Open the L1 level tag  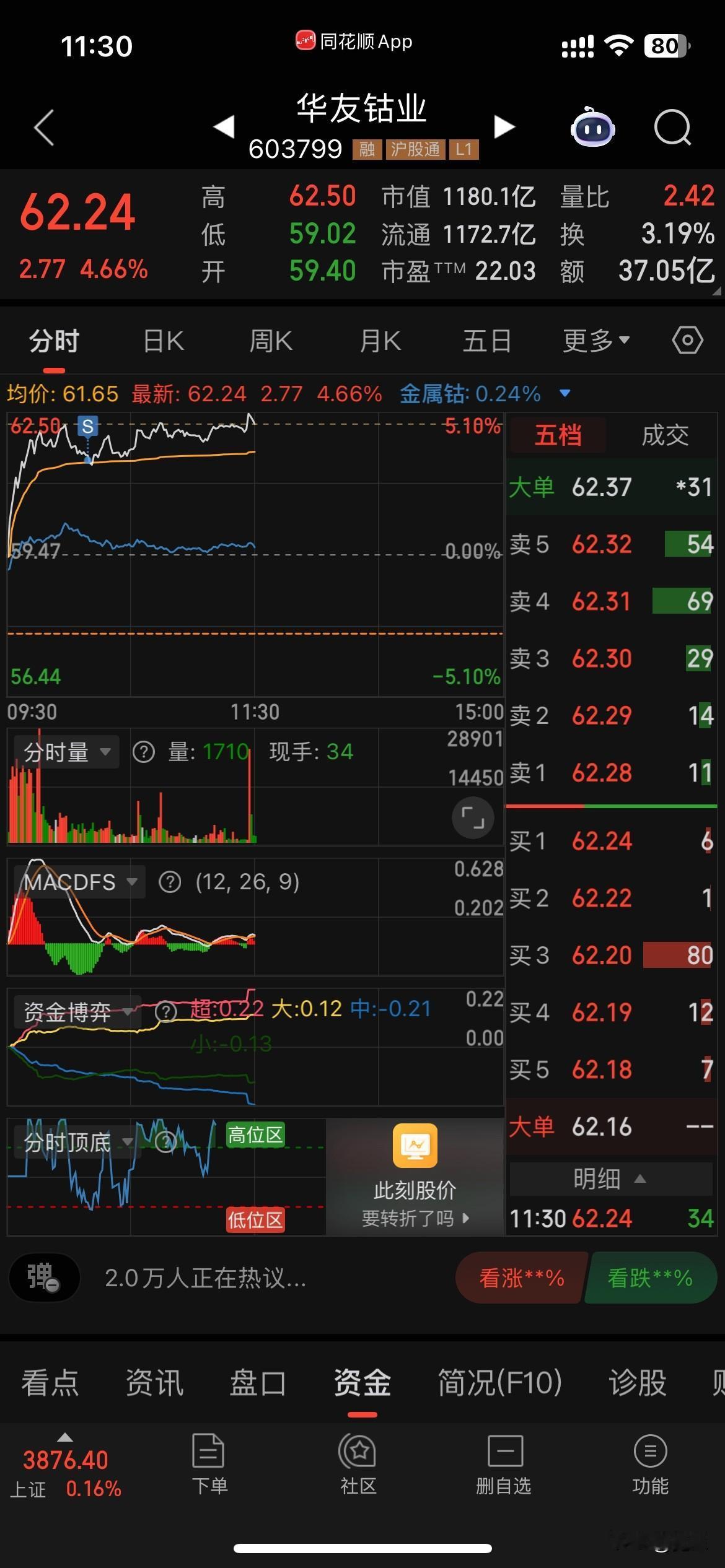[464, 149]
